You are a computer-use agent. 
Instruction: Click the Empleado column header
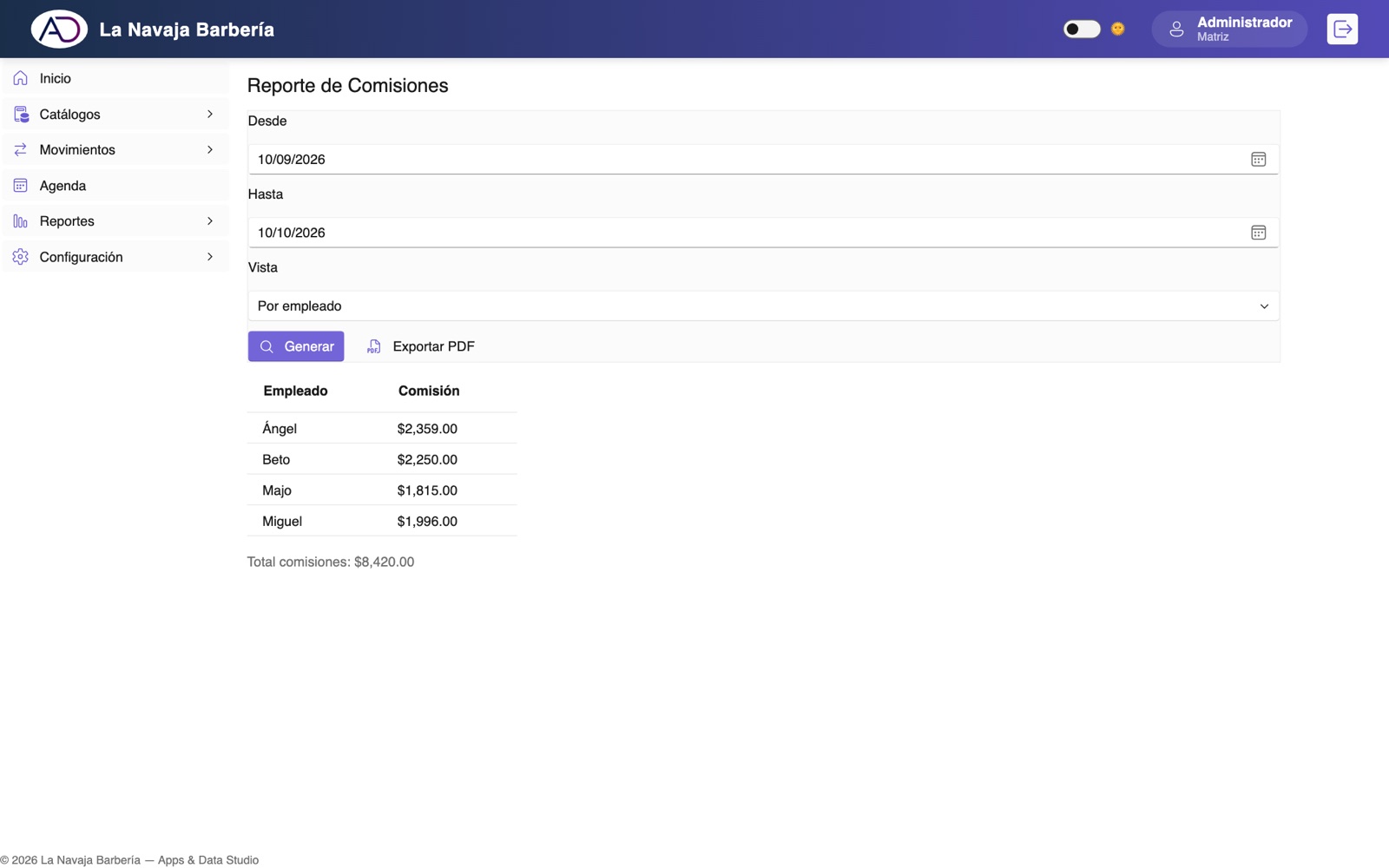tap(295, 391)
